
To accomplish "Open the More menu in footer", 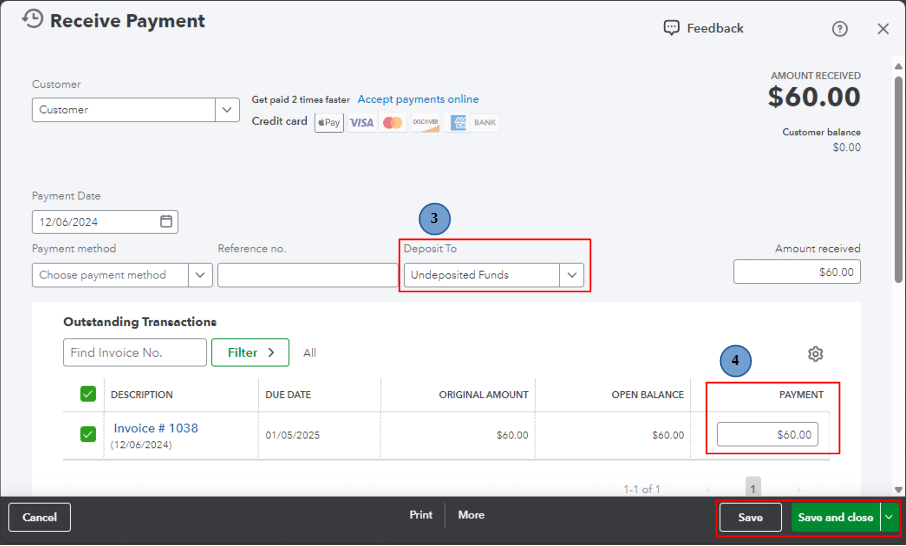I will click(471, 515).
